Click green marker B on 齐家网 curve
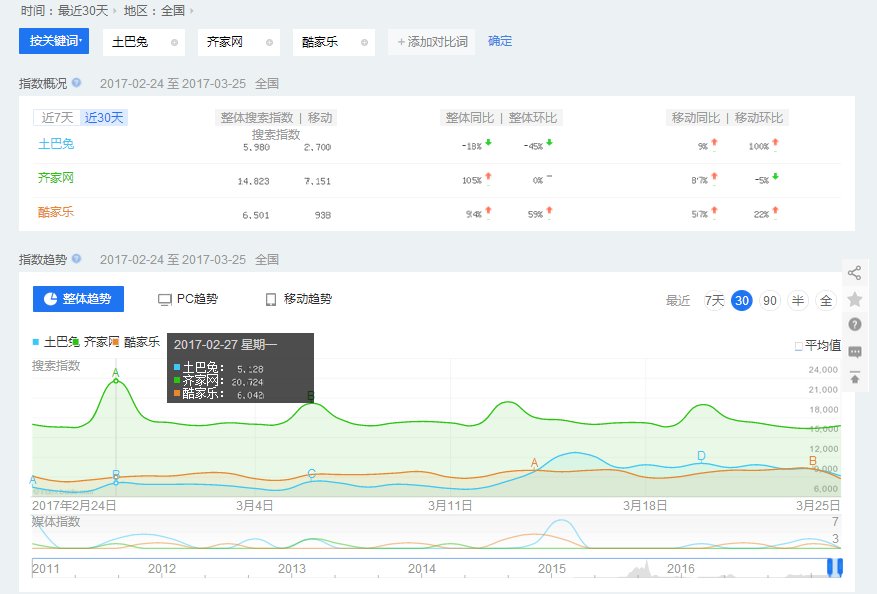This screenshot has height=594, width=877. (x=311, y=396)
